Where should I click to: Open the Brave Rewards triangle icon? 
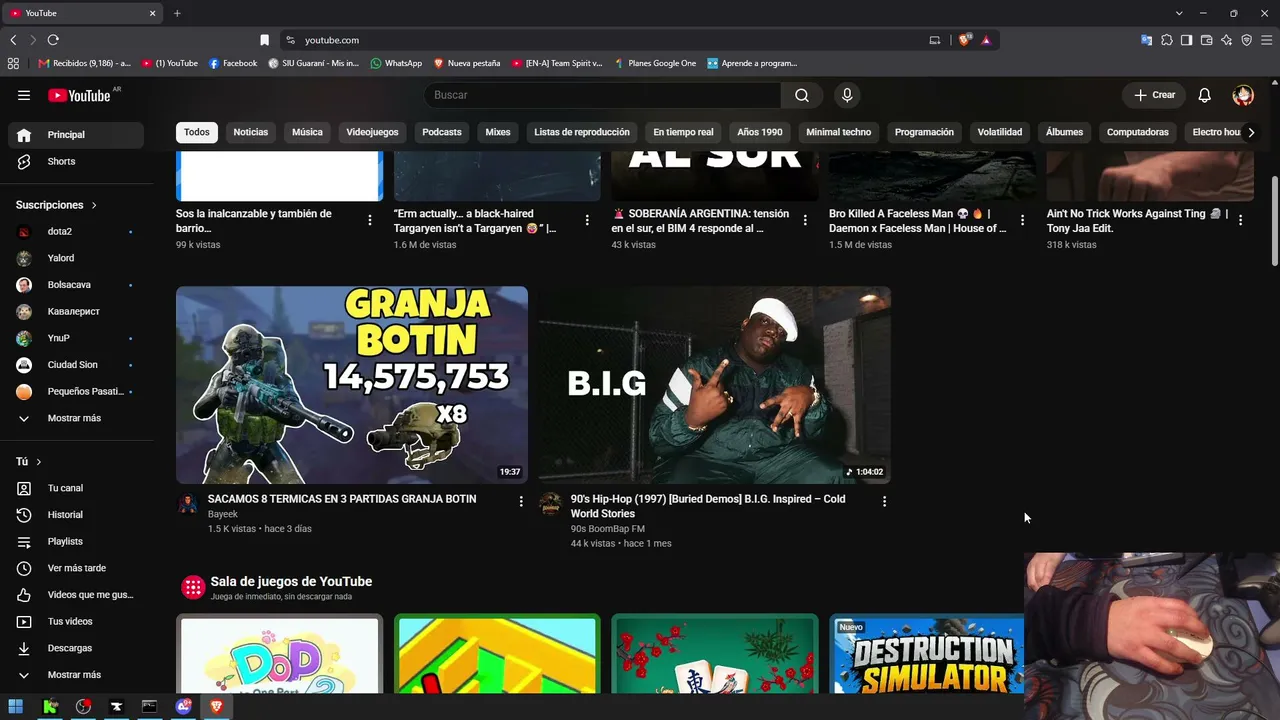point(986,40)
